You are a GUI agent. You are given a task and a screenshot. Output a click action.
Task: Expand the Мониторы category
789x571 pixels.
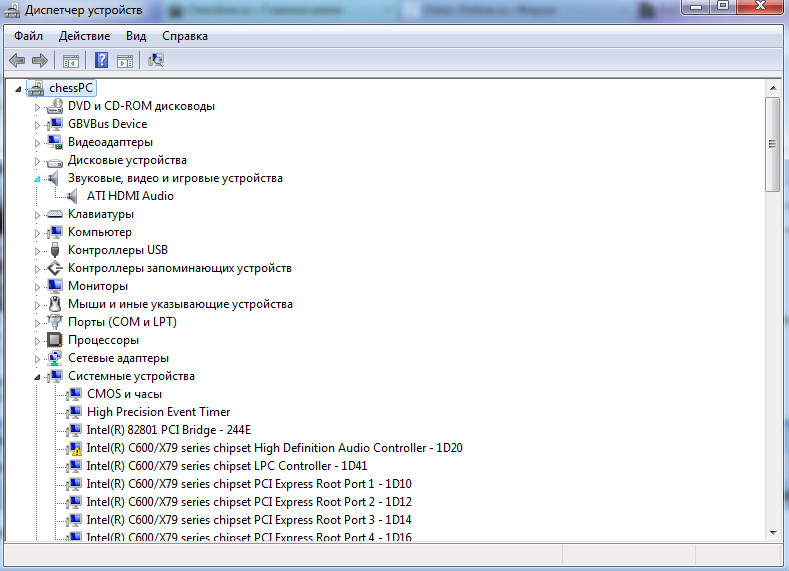coord(37,287)
